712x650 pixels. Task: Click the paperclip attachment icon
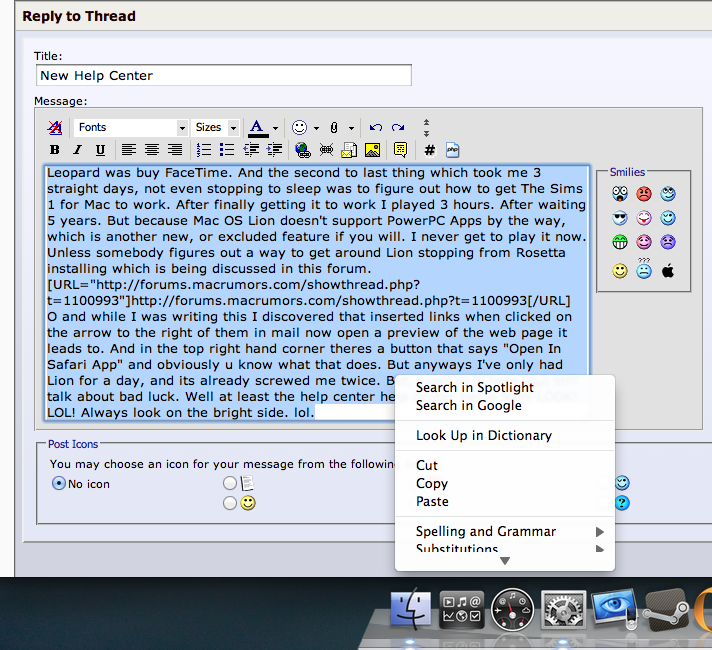pyautogui.click(x=334, y=128)
